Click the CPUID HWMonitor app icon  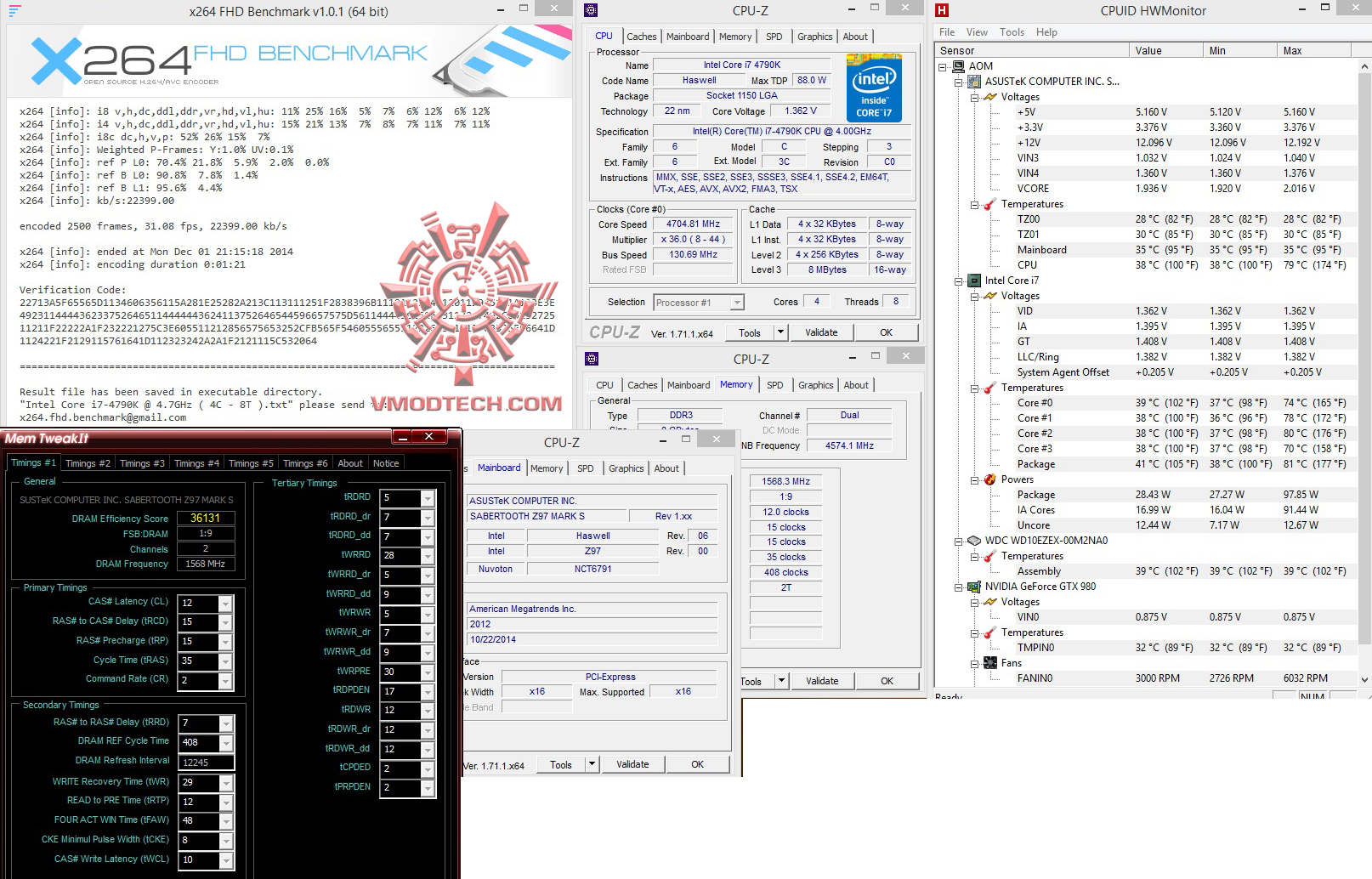tap(941, 10)
